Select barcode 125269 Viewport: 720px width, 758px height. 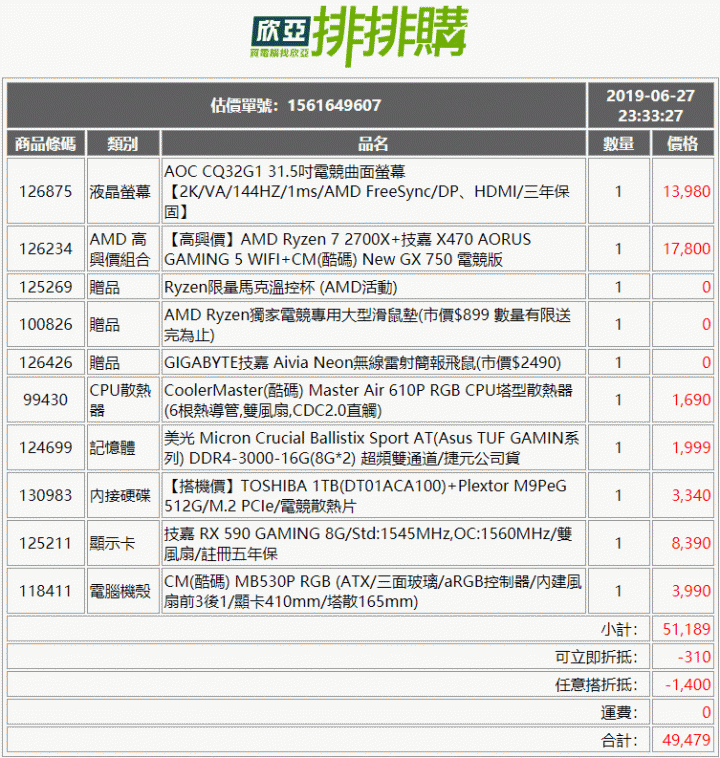coord(45,287)
